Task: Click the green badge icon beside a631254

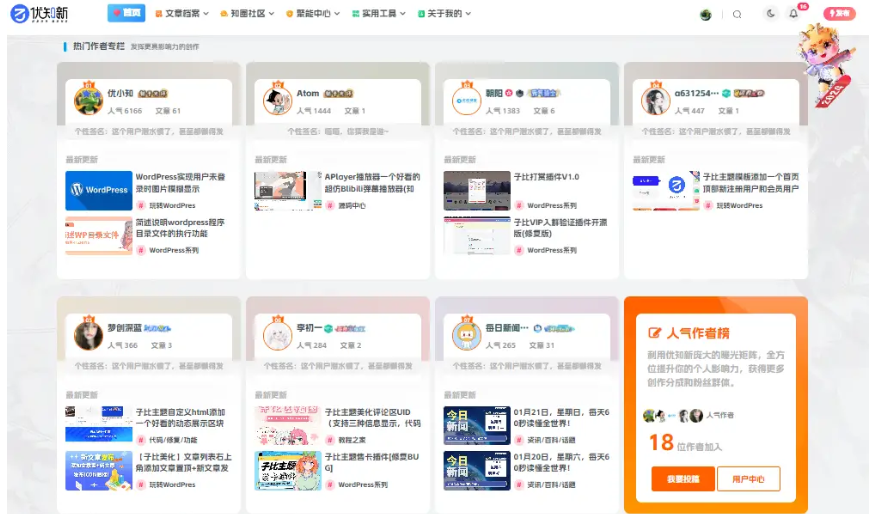Action: [x=726, y=93]
